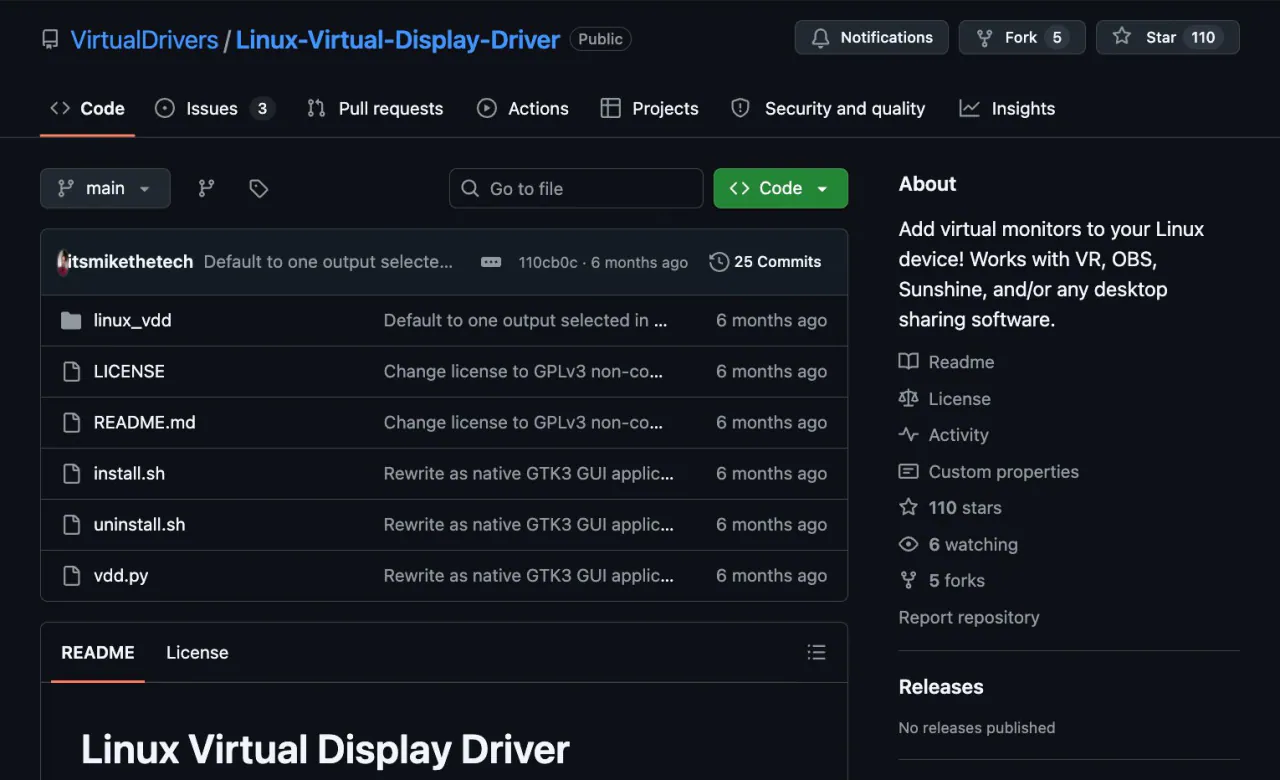Select the README tab in file panel

click(98, 652)
